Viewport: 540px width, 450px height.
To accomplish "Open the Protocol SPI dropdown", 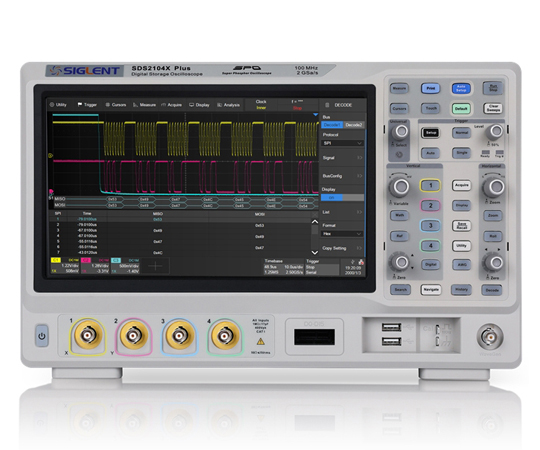I will coord(342,143).
